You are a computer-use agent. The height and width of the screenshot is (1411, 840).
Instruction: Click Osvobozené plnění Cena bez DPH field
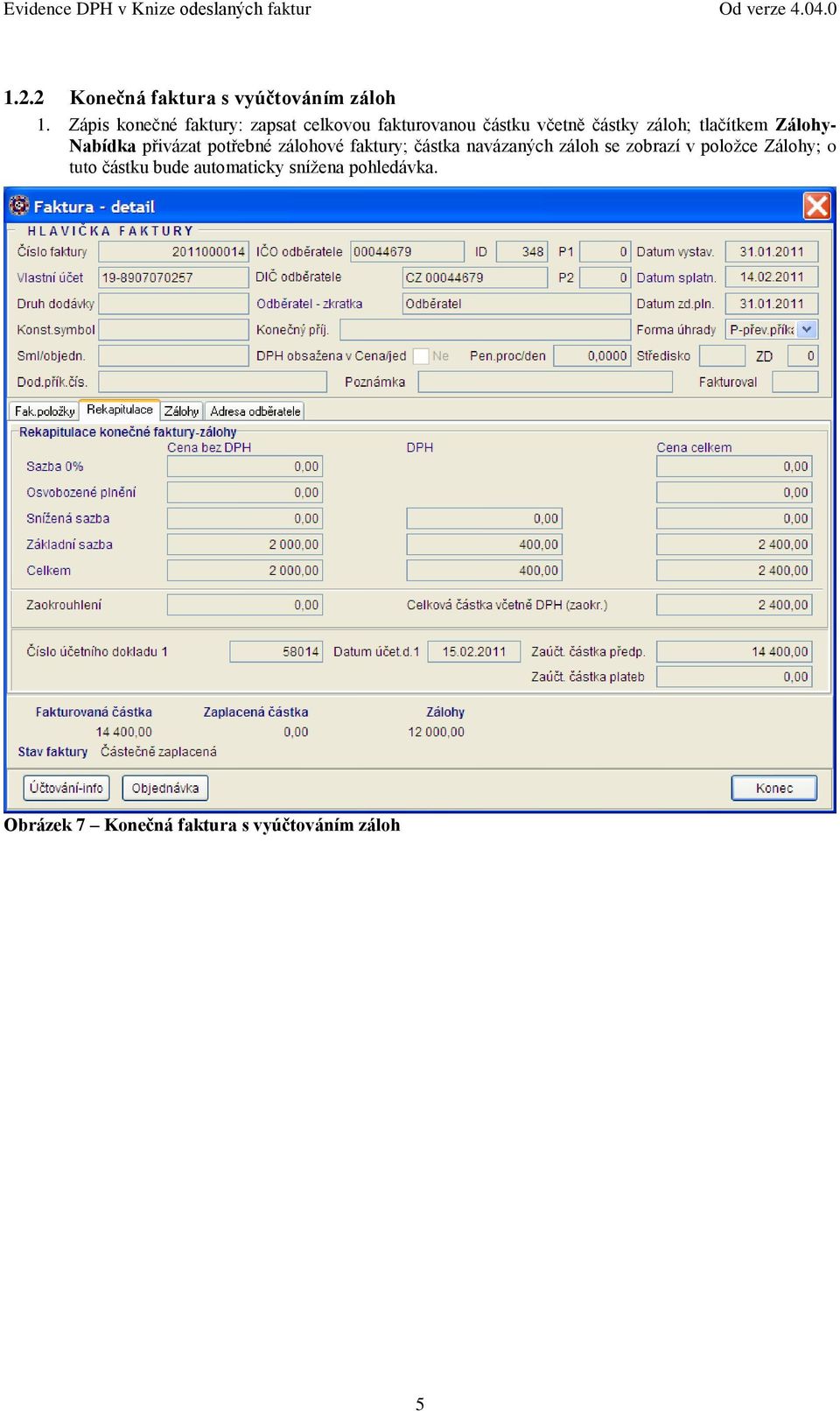(244, 493)
